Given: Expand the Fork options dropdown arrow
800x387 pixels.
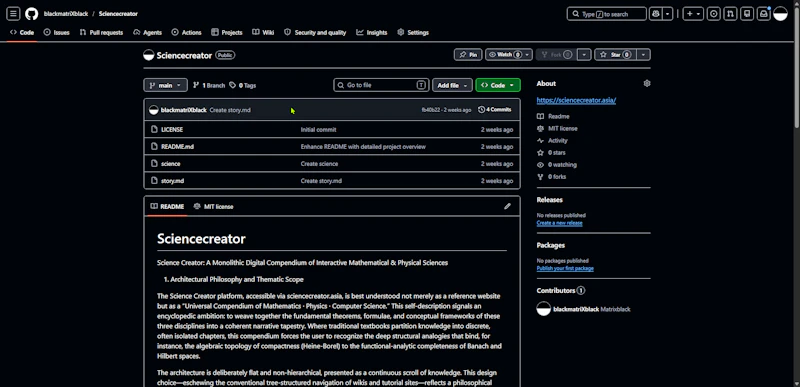Looking at the screenshot, I should (585, 55).
